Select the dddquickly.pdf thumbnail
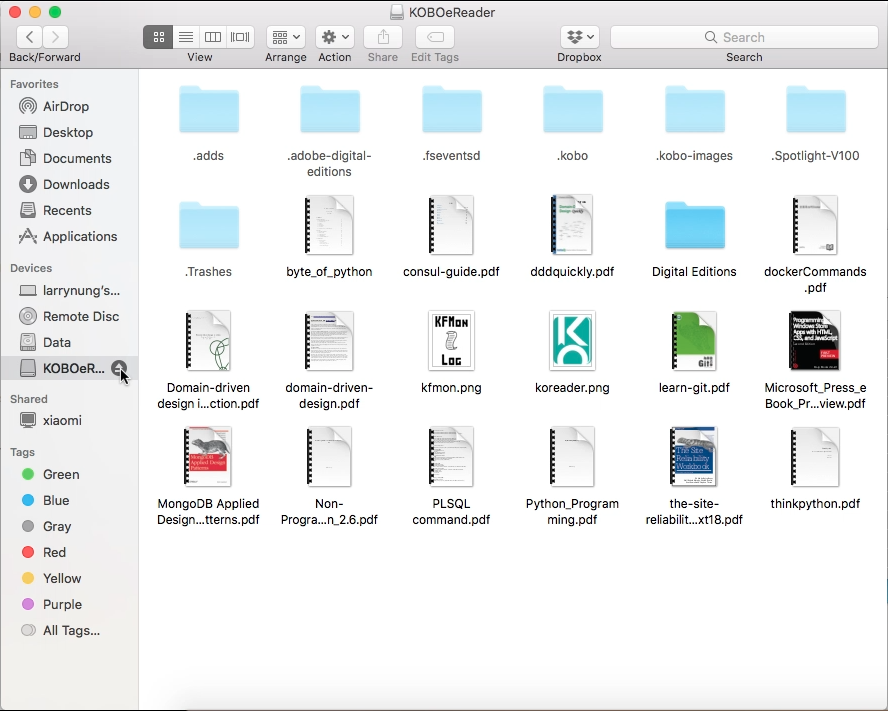 572,225
